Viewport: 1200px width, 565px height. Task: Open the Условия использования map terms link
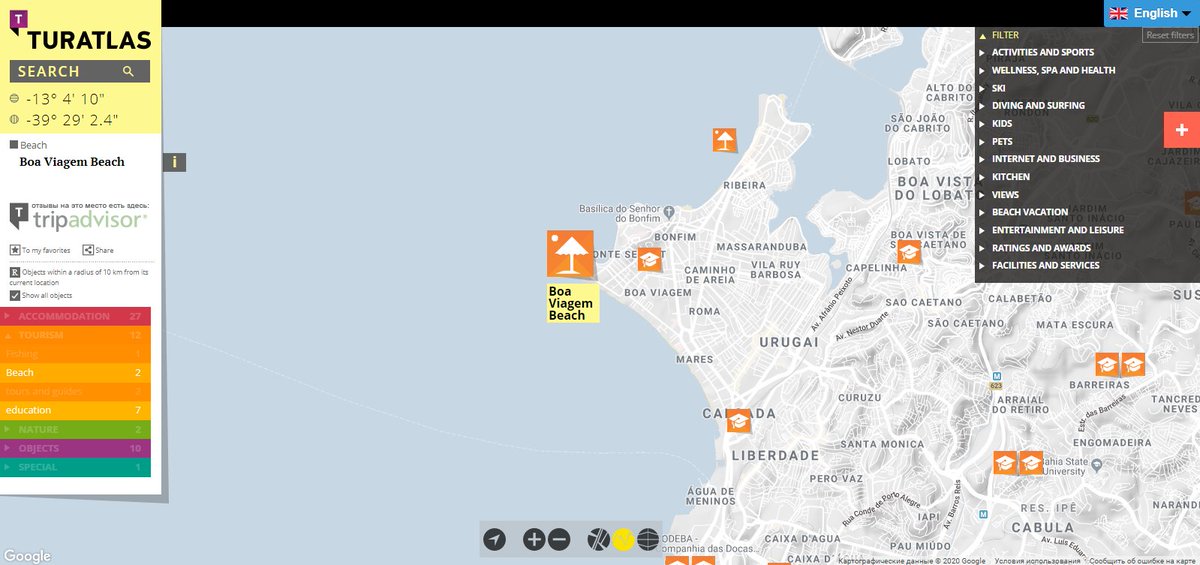[x=1037, y=561]
